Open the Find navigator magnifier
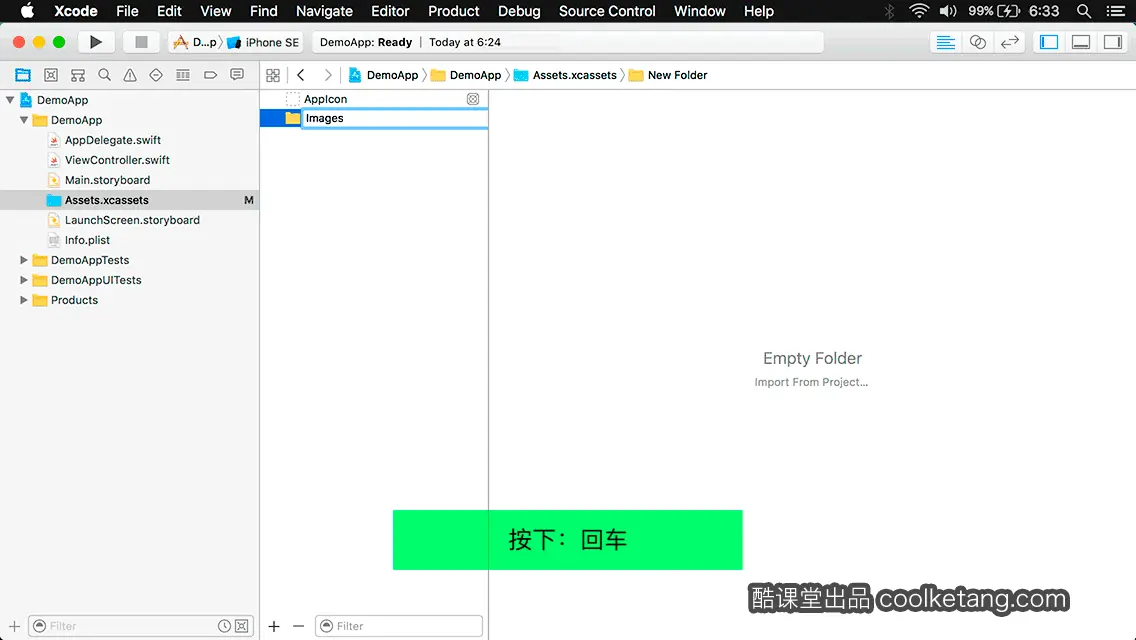This screenshot has width=1136, height=640. pos(104,75)
